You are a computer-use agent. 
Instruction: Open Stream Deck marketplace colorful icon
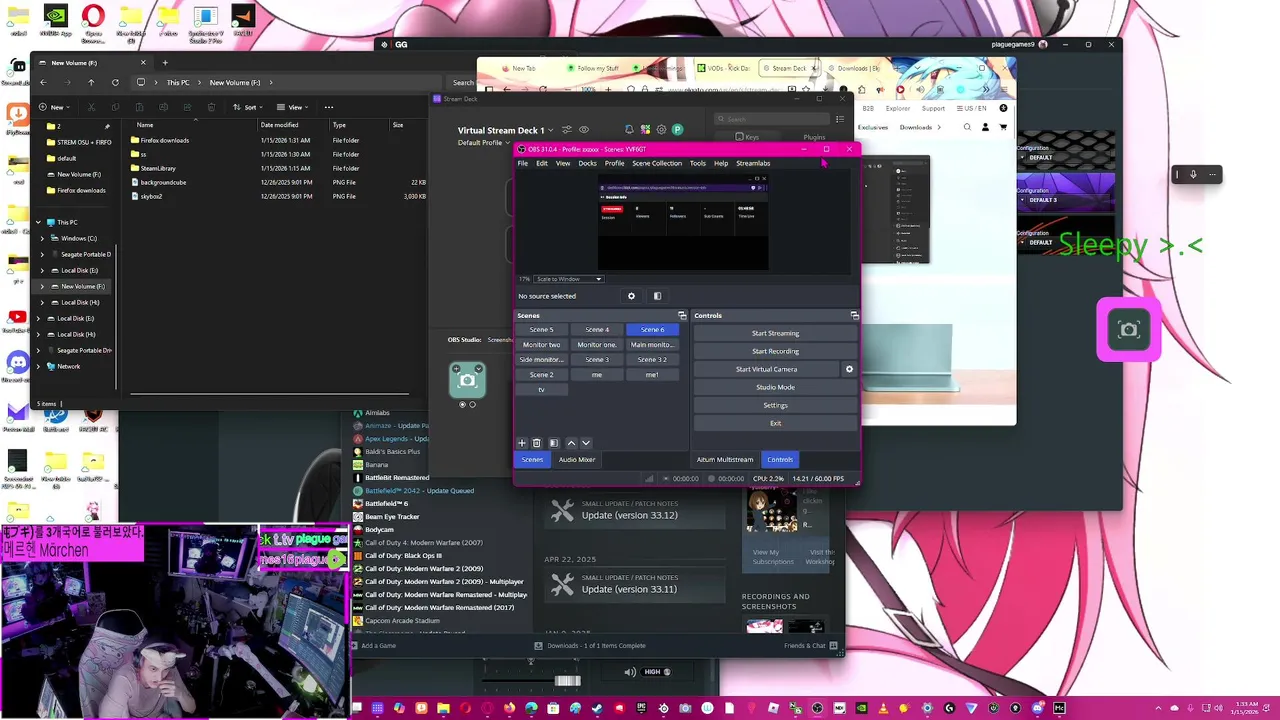[x=645, y=130]
